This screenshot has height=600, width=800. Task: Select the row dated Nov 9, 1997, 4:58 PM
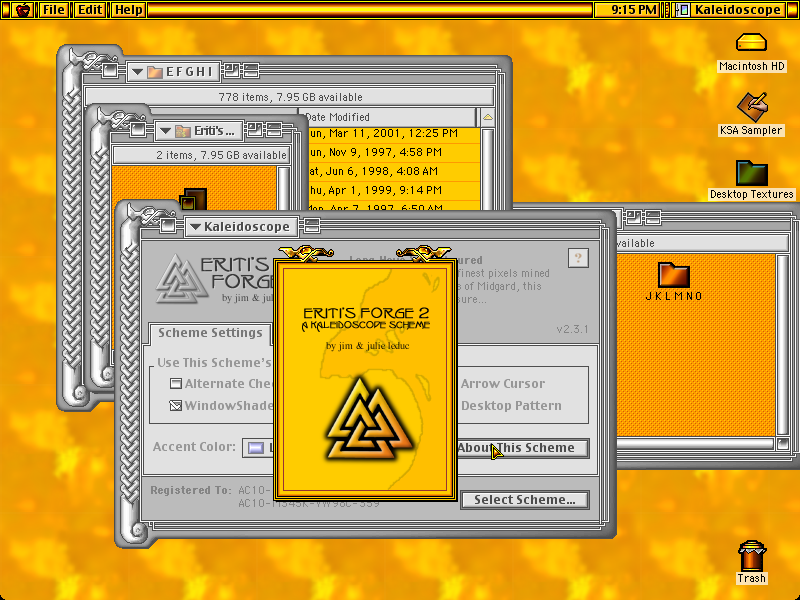point(393,152)
